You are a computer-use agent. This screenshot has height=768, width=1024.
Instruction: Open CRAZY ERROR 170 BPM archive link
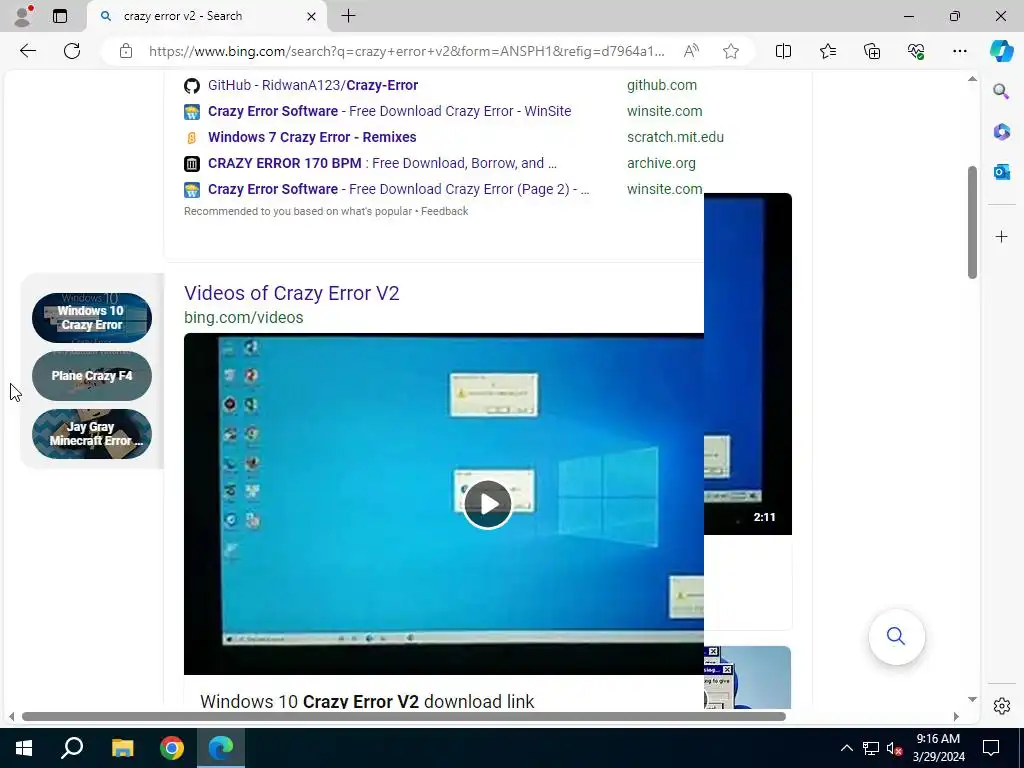[382, 163]
